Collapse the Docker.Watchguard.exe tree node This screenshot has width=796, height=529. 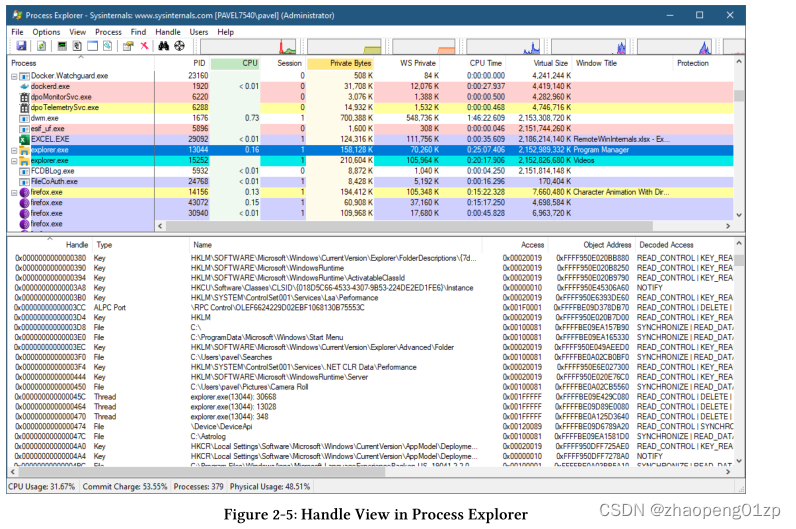[x=14, y=76]
